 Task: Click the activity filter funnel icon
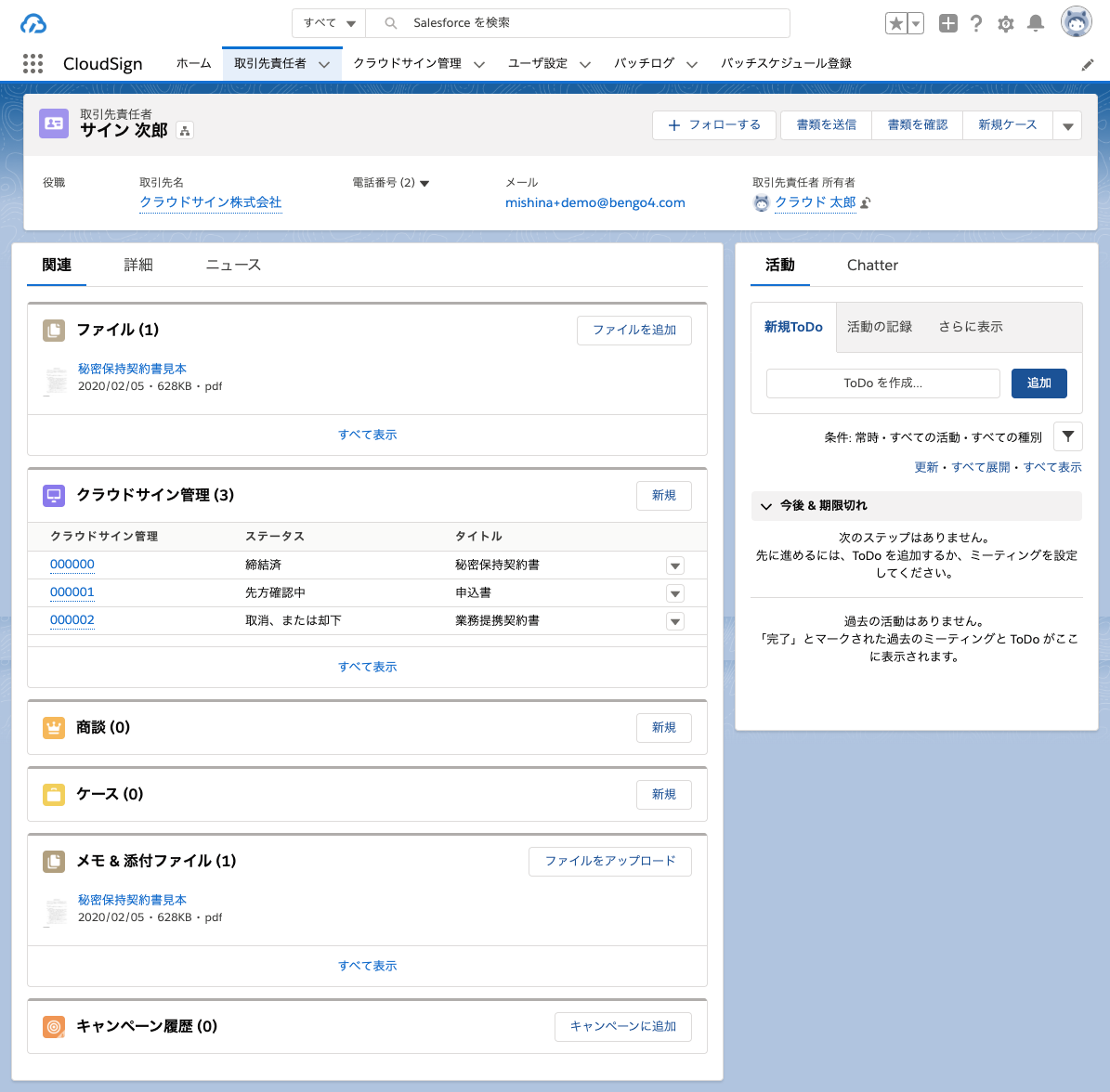point(1068,436)
